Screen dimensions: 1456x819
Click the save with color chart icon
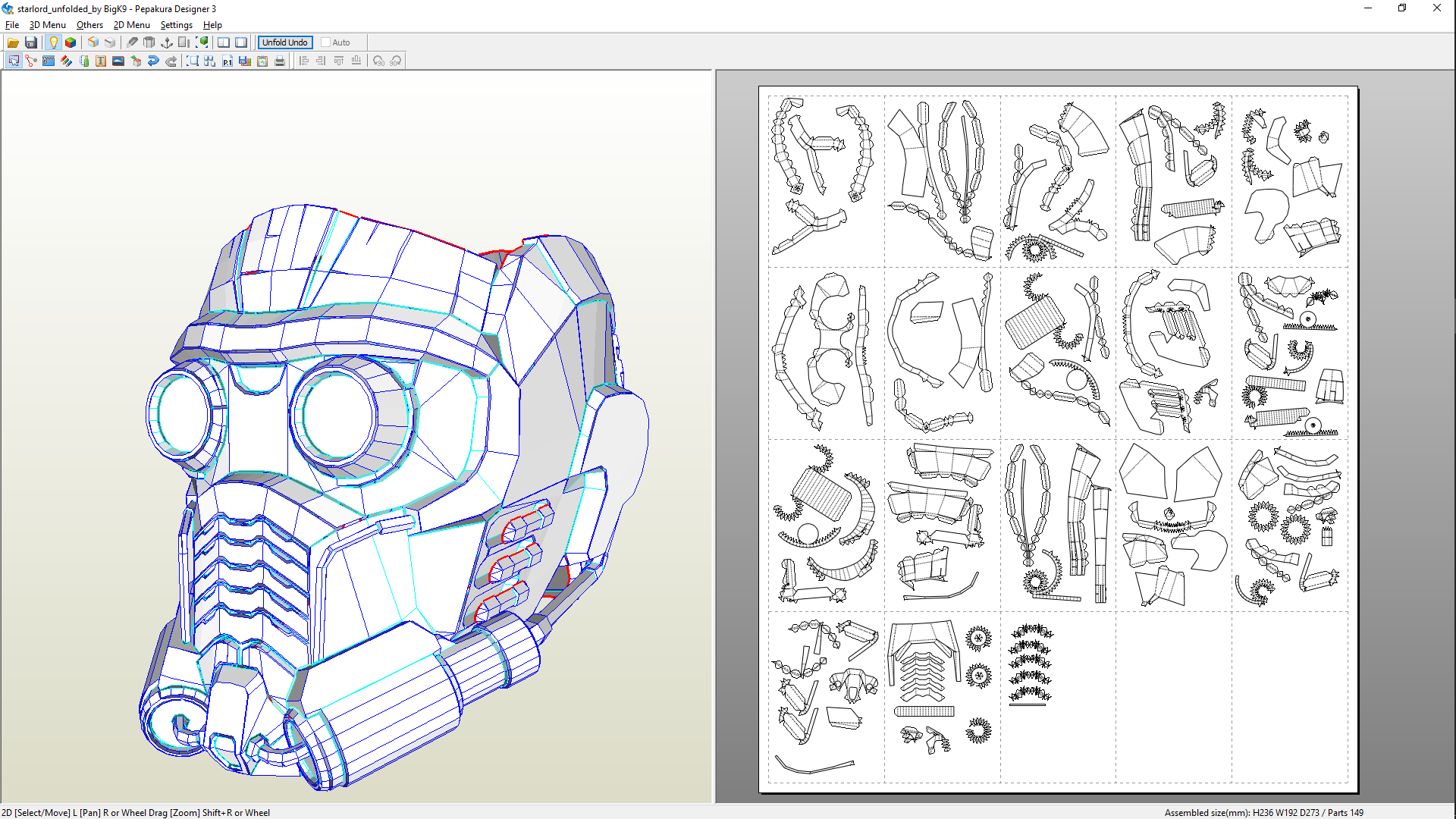245,61
